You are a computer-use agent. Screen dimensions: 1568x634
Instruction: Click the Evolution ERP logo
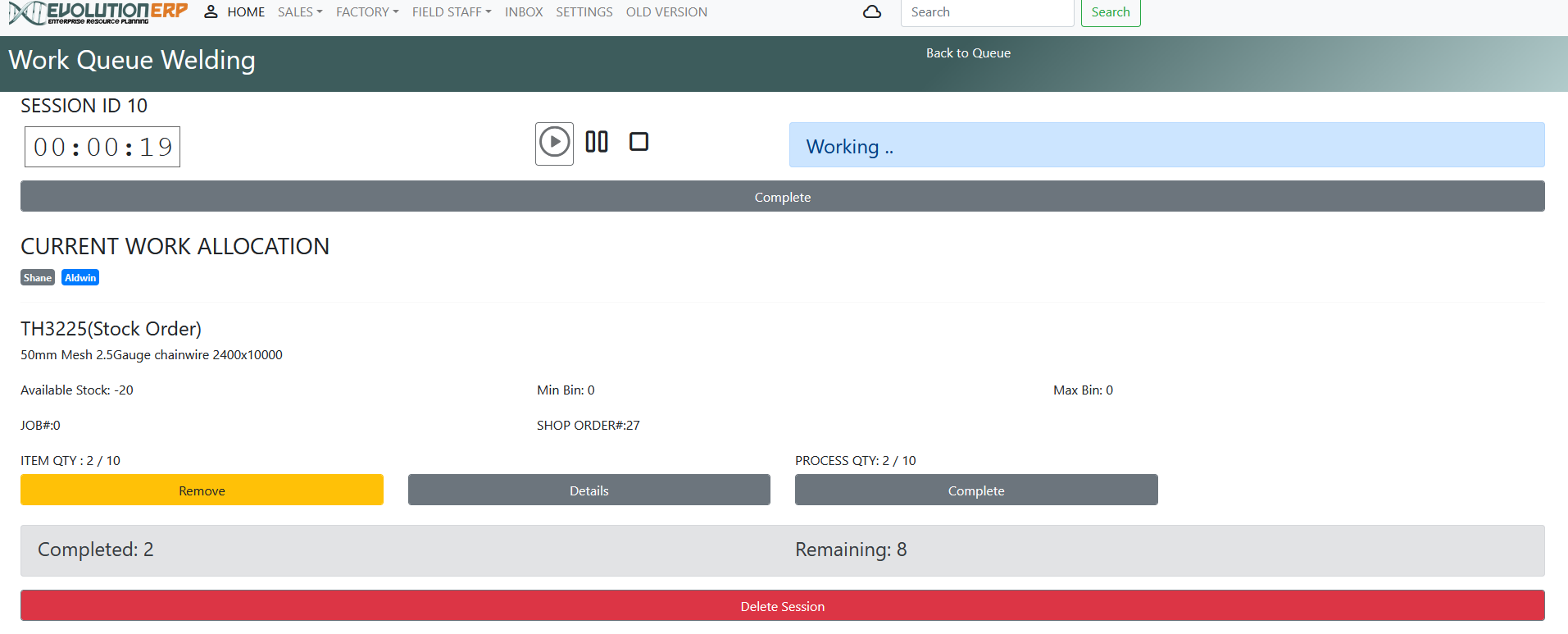(98, 13)
